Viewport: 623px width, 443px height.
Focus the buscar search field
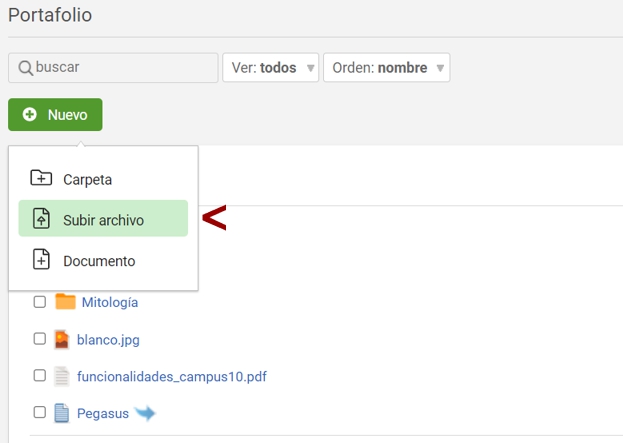coord(120,68)
